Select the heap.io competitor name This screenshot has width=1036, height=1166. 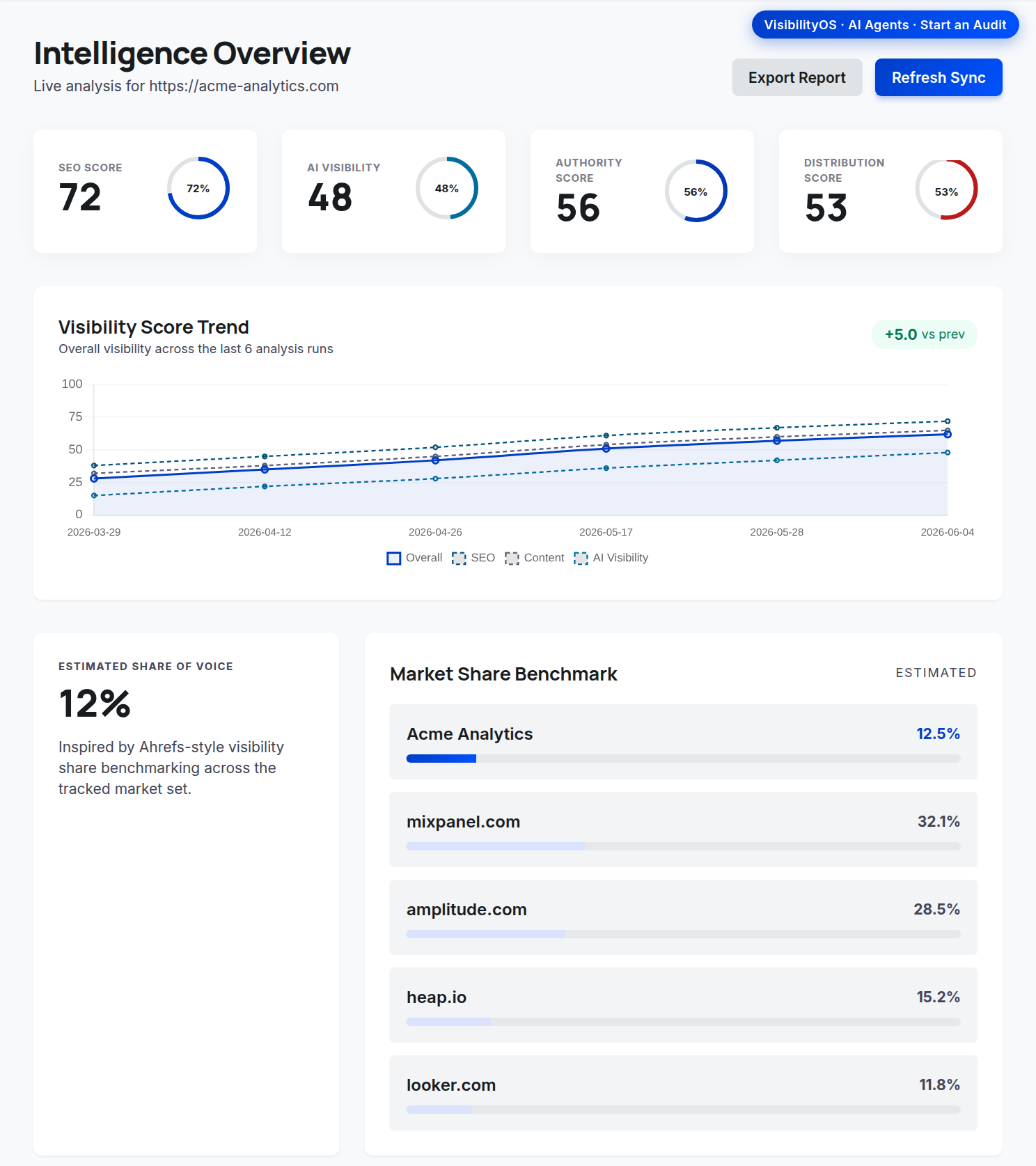tap(437, 997)
